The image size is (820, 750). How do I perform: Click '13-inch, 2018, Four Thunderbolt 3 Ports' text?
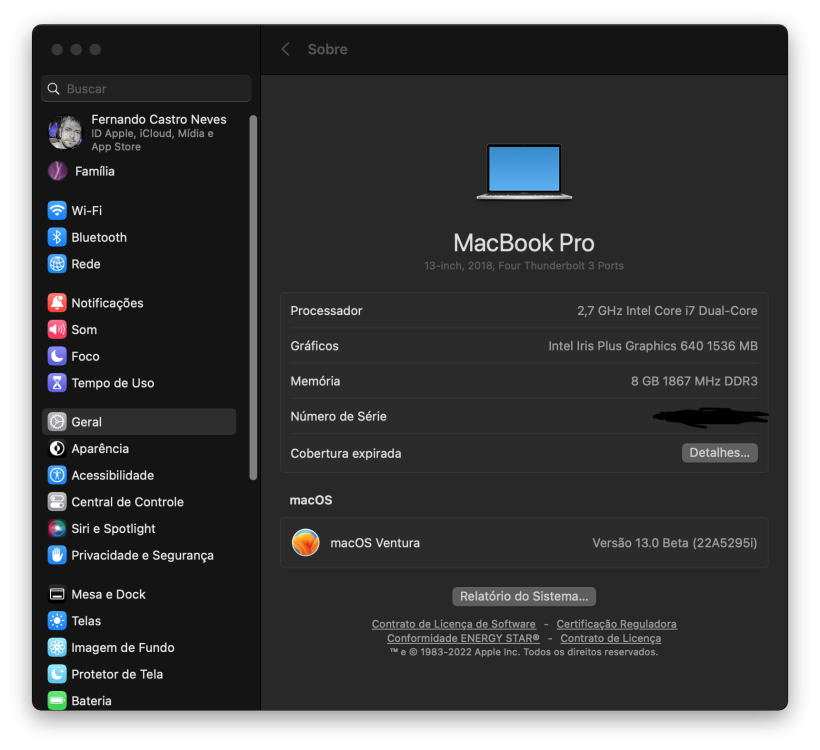point(524,266)
